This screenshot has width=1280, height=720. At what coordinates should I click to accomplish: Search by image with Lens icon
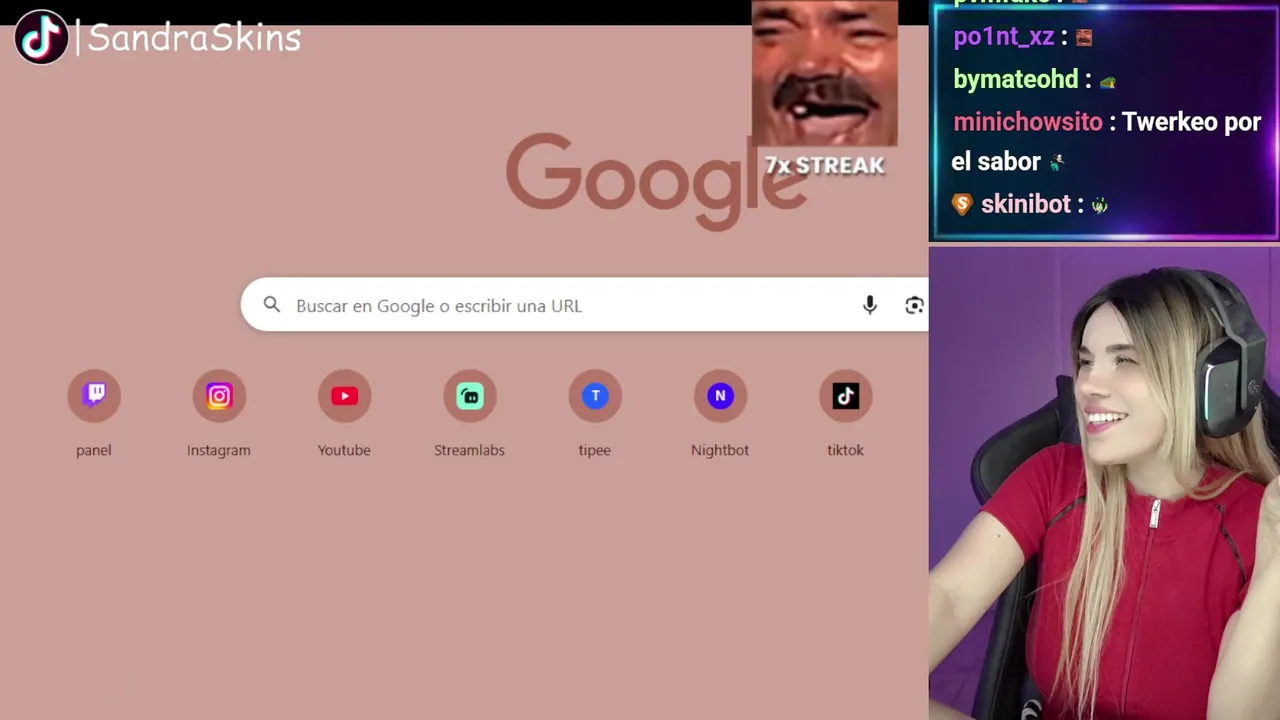[914, 305]
